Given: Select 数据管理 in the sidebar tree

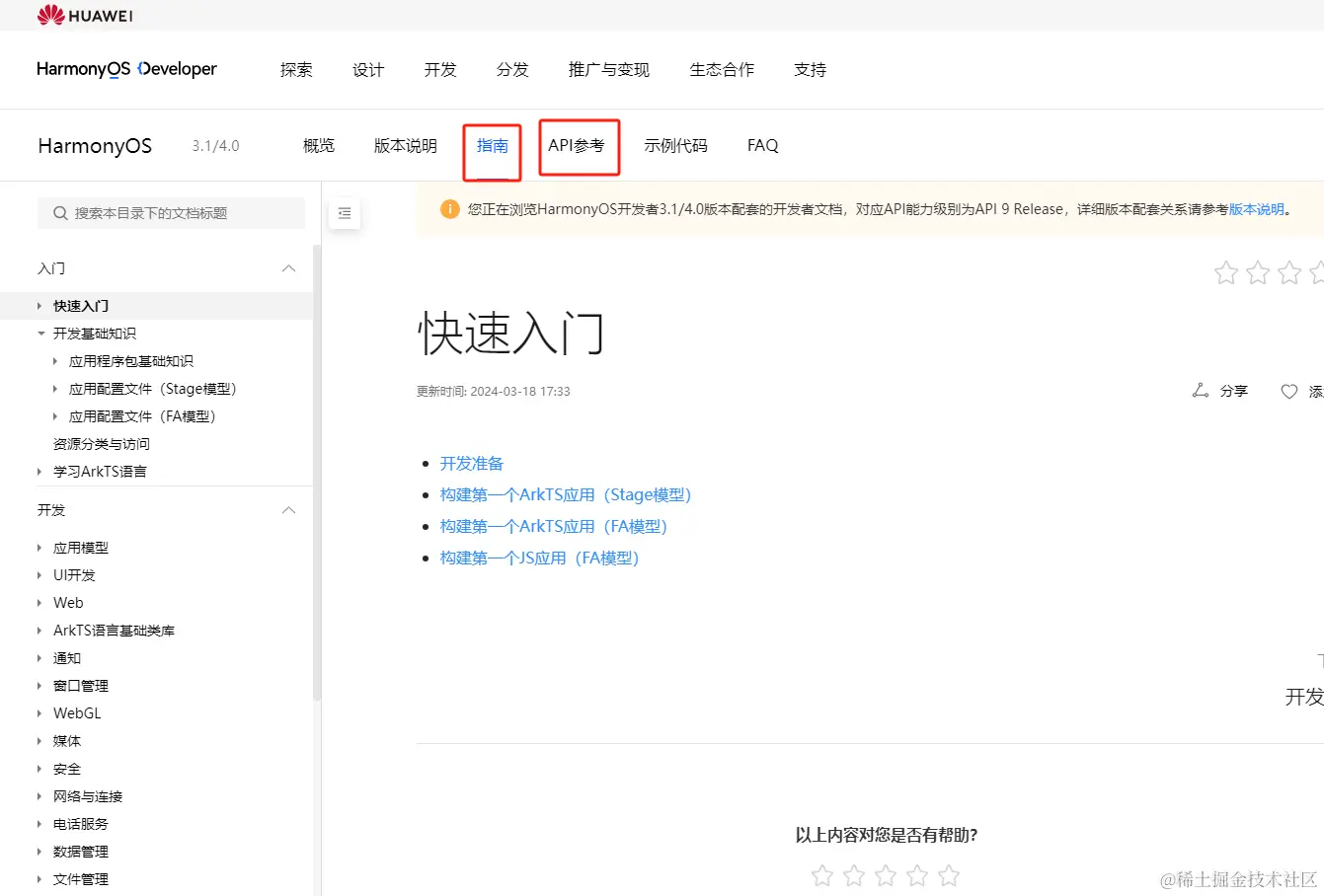Looking at the screenshot, I should coord(81,852).
